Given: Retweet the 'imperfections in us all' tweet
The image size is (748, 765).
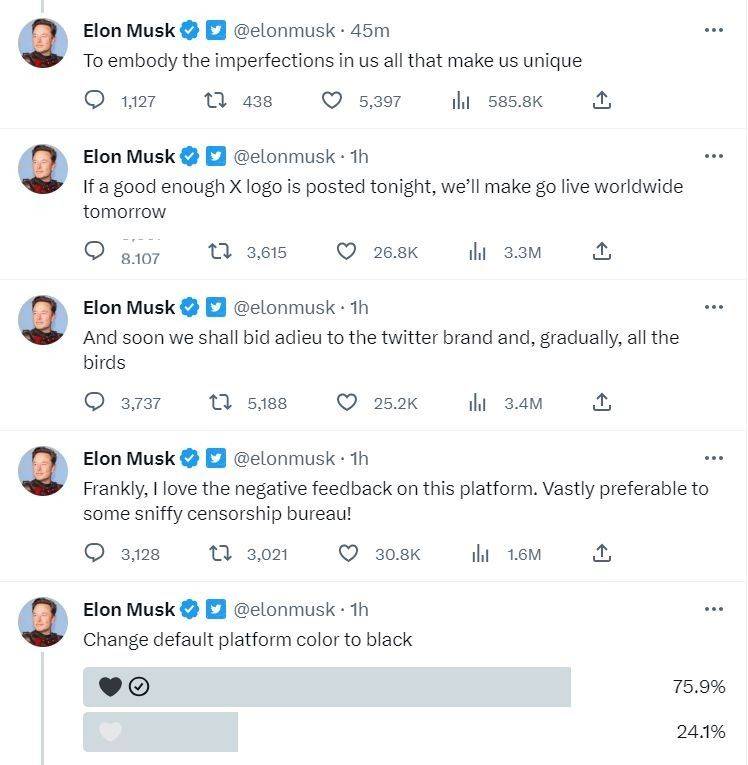Looking at the screenshot, I should 214,100.
